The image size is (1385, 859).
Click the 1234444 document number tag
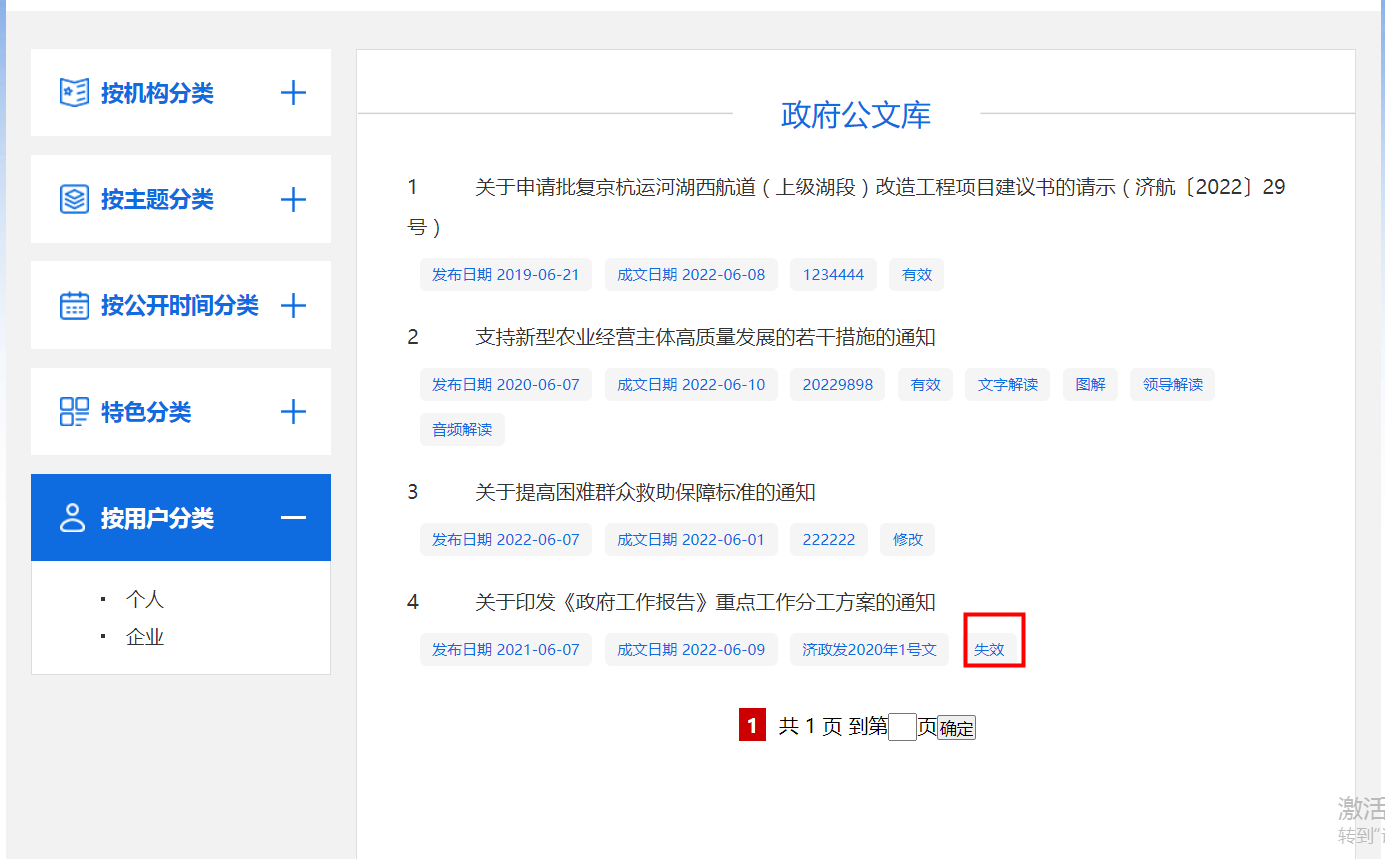(x=833, y=275)
